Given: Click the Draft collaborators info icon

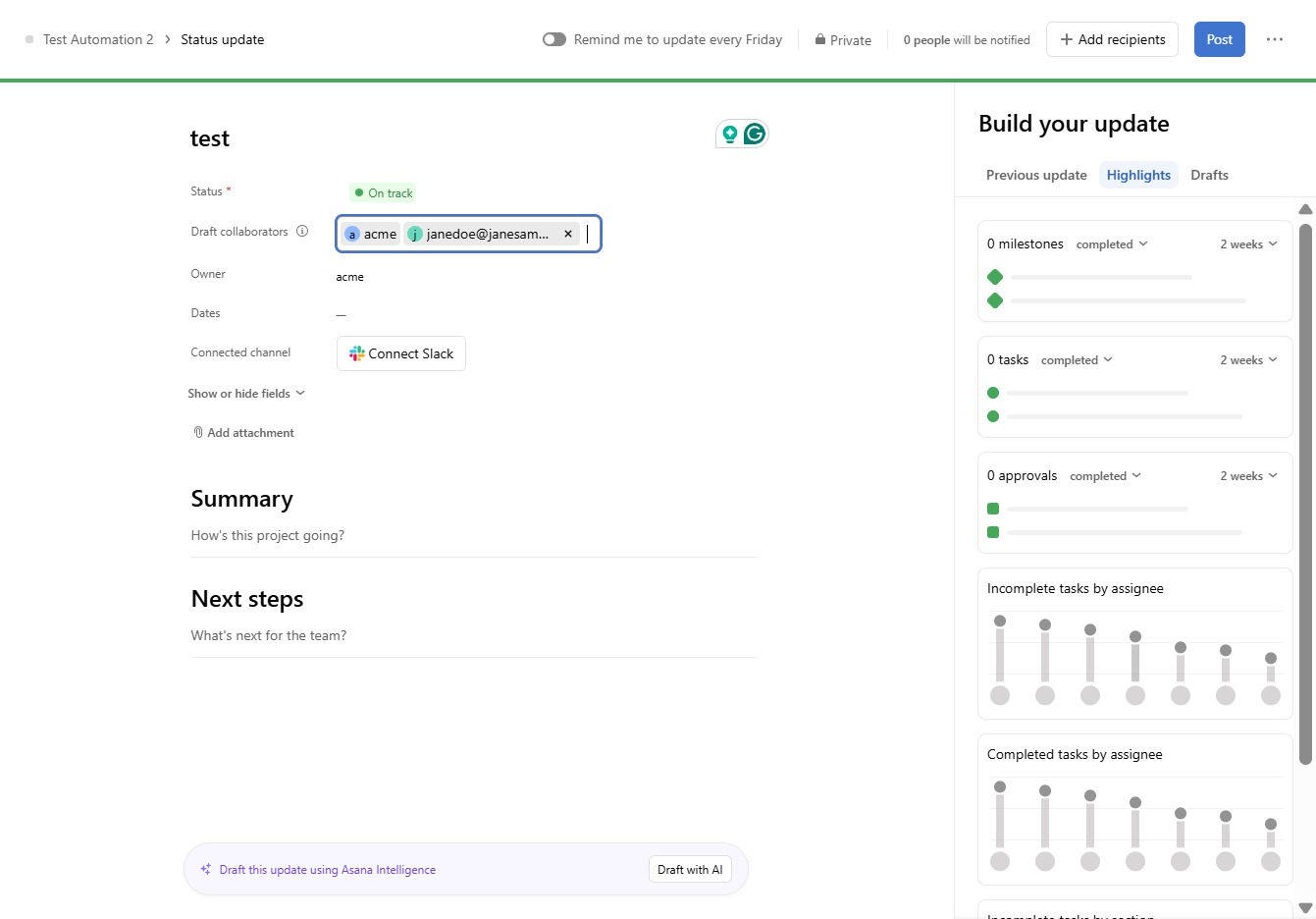Looking at the screenshot, I should (x=302, y=232).
